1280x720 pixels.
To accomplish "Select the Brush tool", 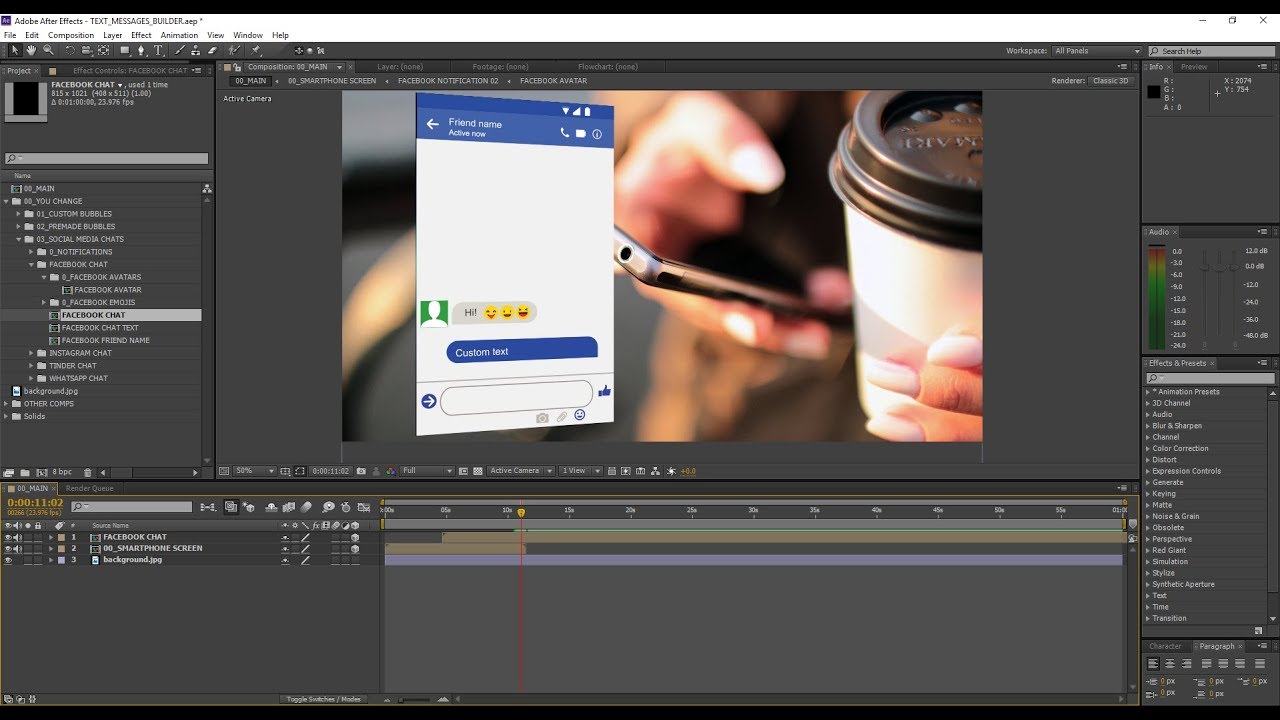I will coord(180,50).
